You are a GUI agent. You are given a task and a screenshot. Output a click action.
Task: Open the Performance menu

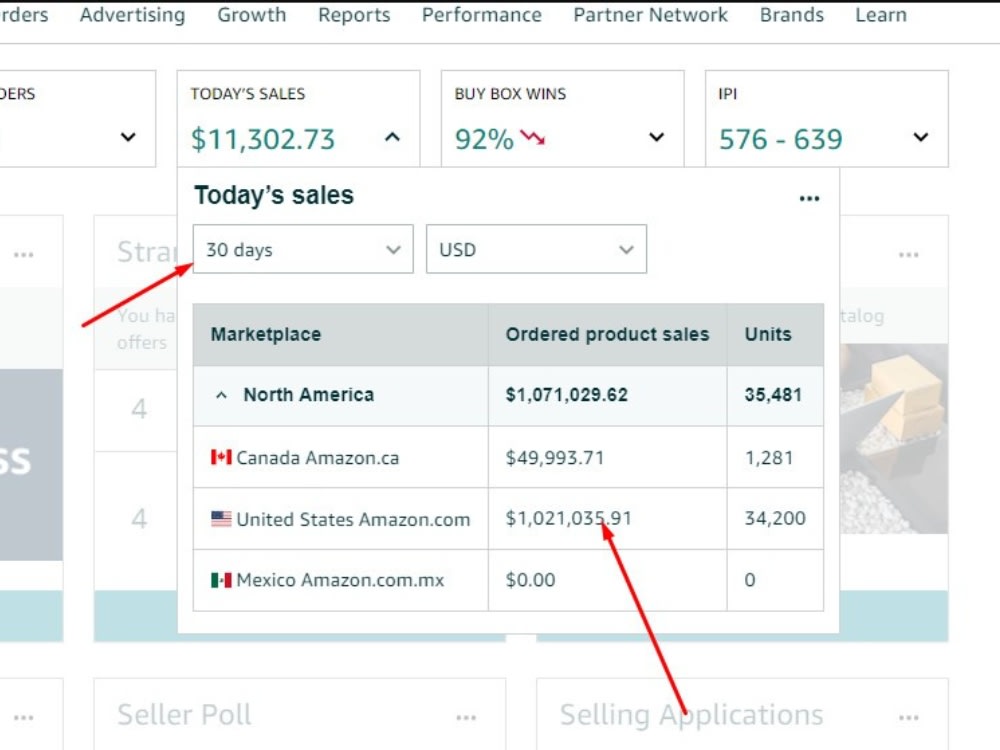(482, 15)
